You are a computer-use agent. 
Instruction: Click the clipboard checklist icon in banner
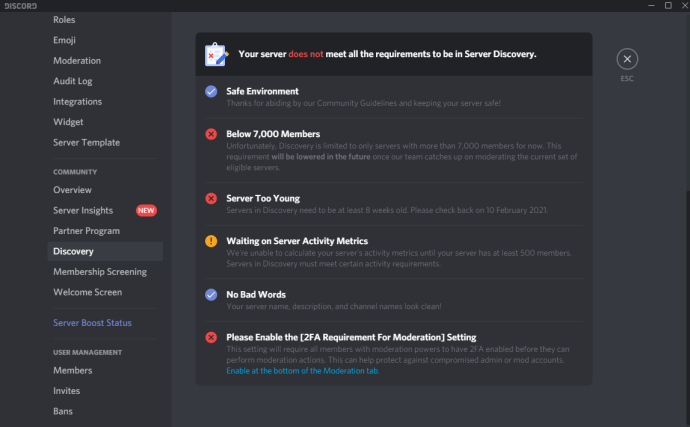[217, 54]
